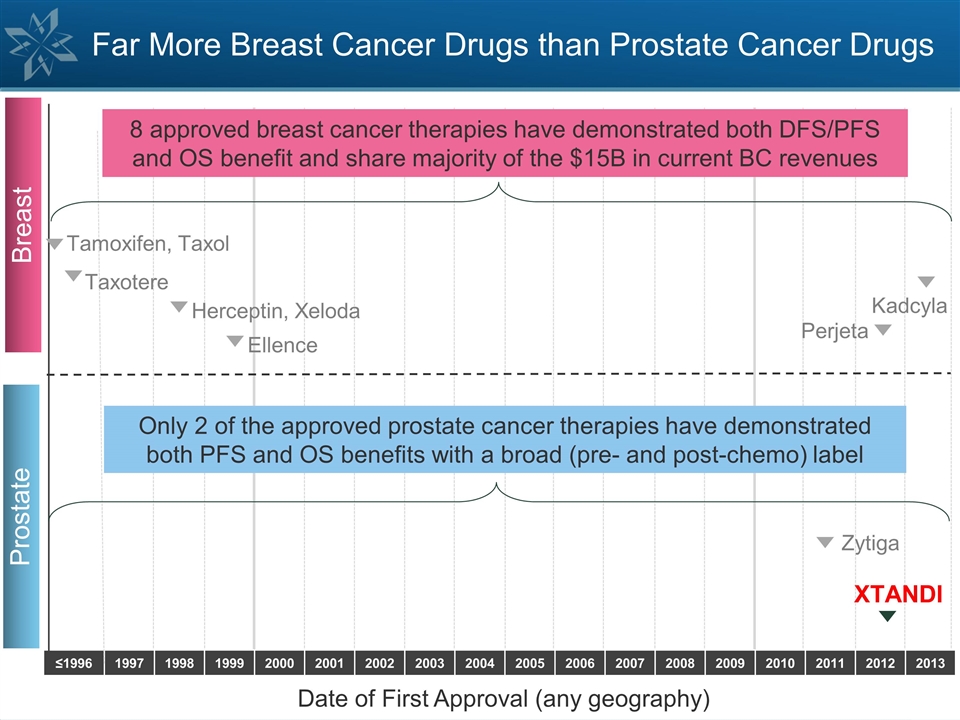Click the red XTANDI label
This screenshot has height=720, width=960.
click(x=897, y=594)
